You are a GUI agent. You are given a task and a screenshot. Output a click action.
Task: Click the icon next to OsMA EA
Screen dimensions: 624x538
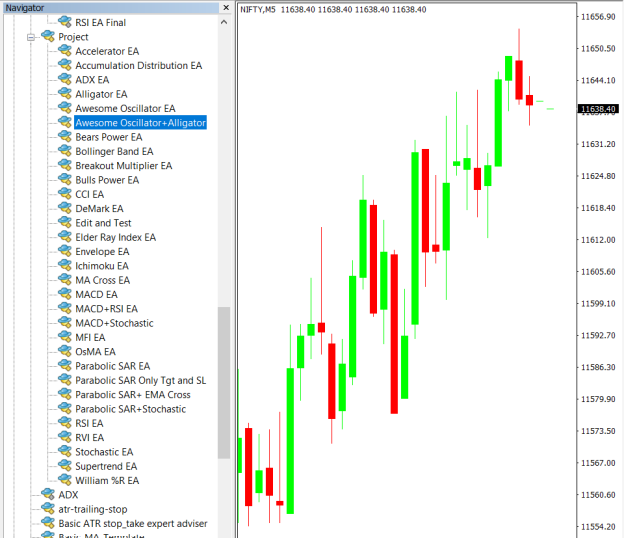tap(65, 352)
